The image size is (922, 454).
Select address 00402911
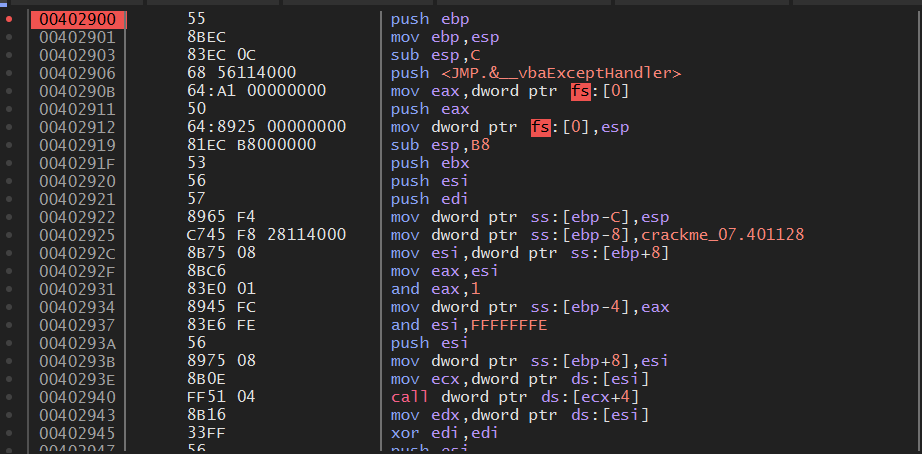pos(78,109)
